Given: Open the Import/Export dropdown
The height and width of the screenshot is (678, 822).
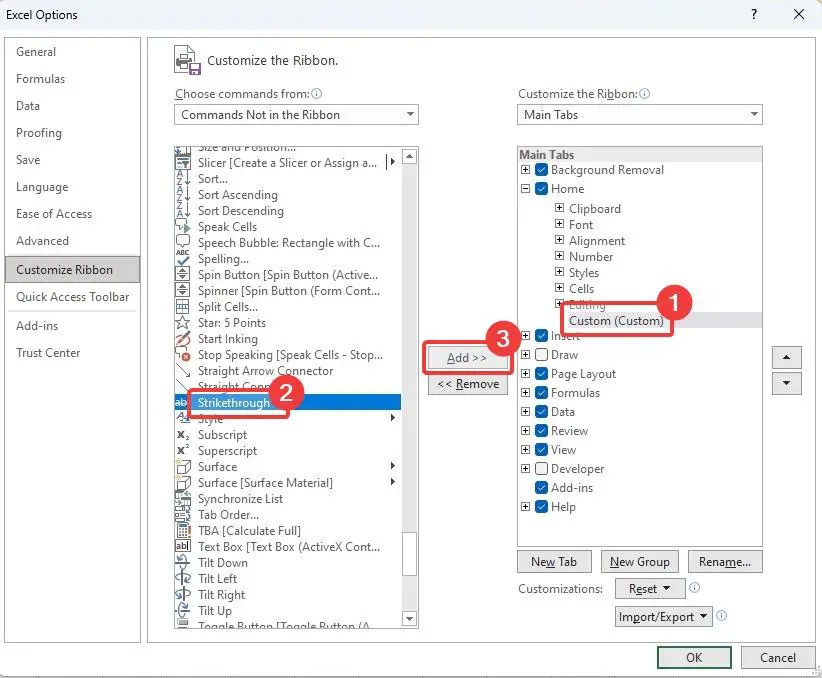Looking at the screenshot, I should [664, 617].
